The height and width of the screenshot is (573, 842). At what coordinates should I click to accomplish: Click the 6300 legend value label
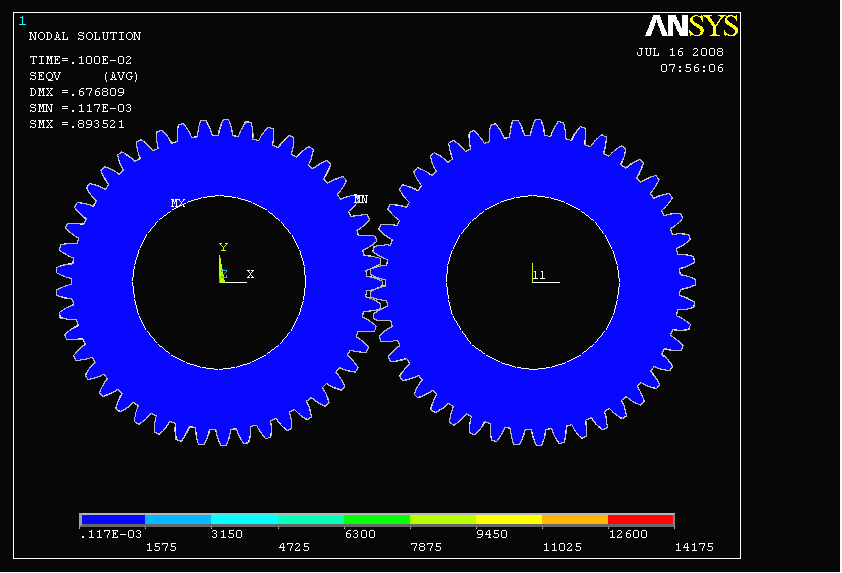(x=360, y=534)
